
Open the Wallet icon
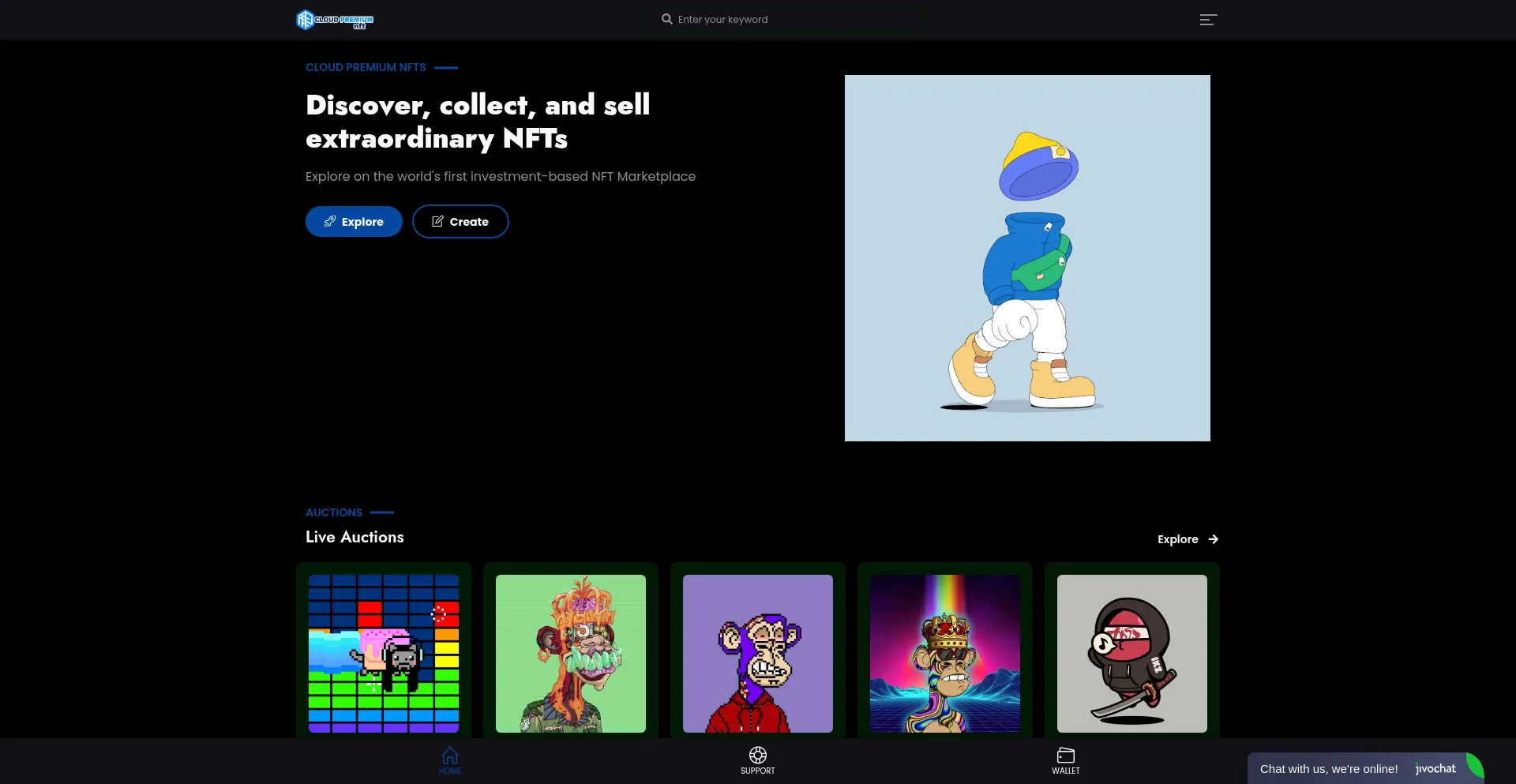point(1065,756)
